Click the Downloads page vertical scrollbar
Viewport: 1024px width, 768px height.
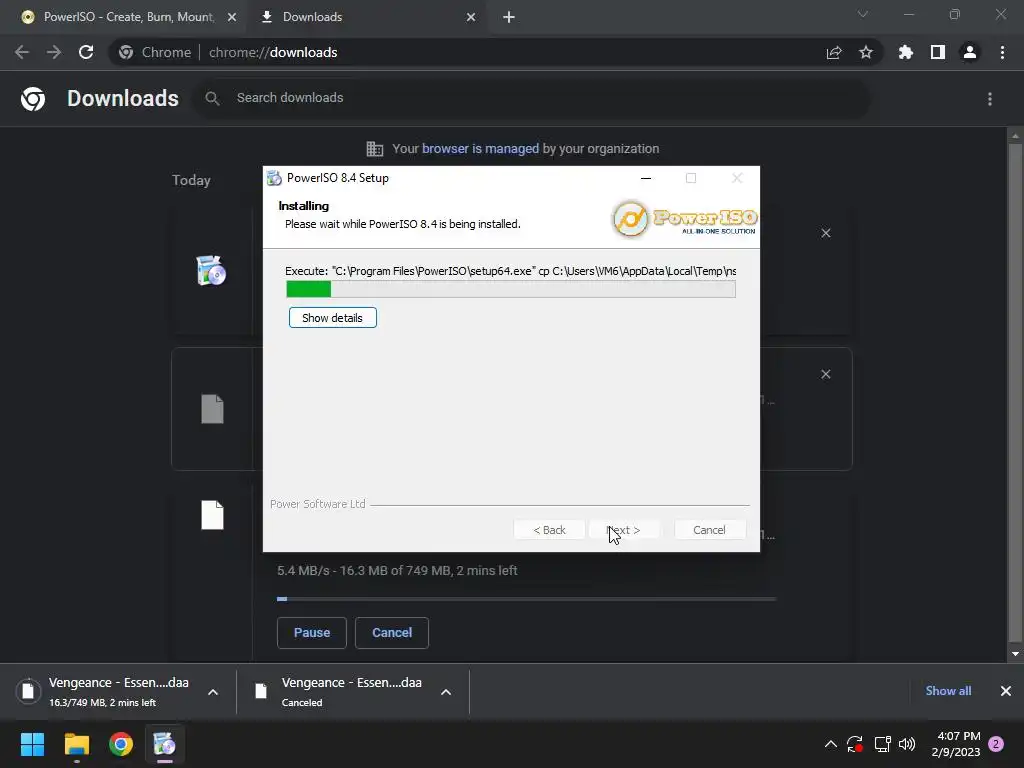click(1015, 392)
